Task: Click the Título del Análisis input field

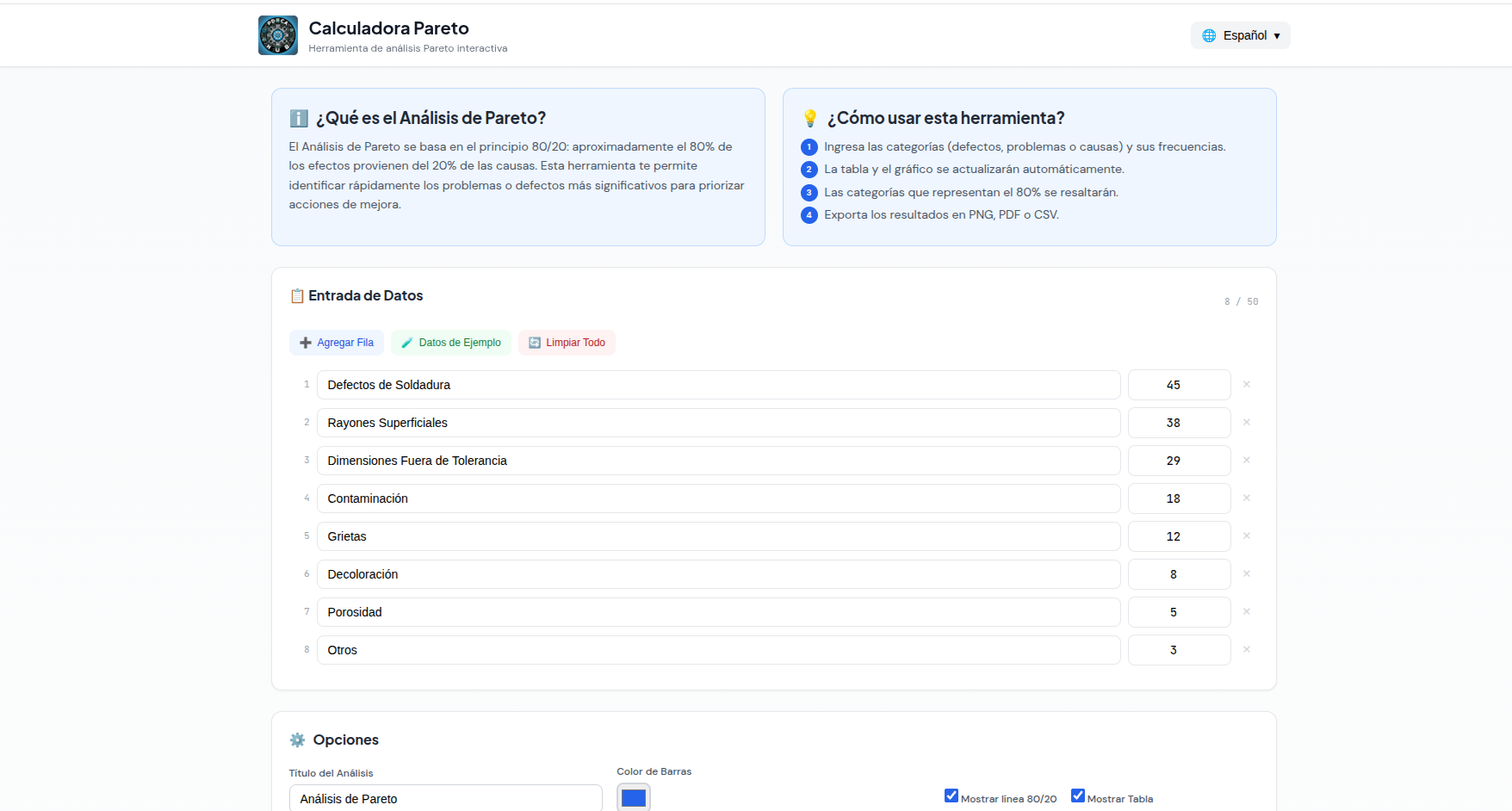Action: pos(445,798)
